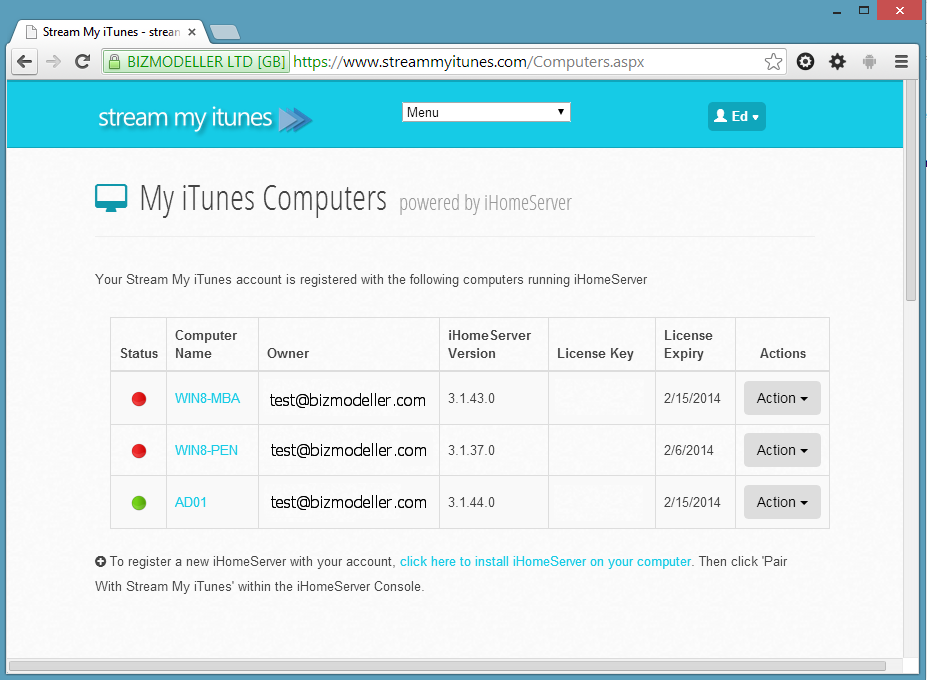Viewport: 927px width, 680px height.
Task: Click the green status dot for AD01
Action: tap(139, 503)
